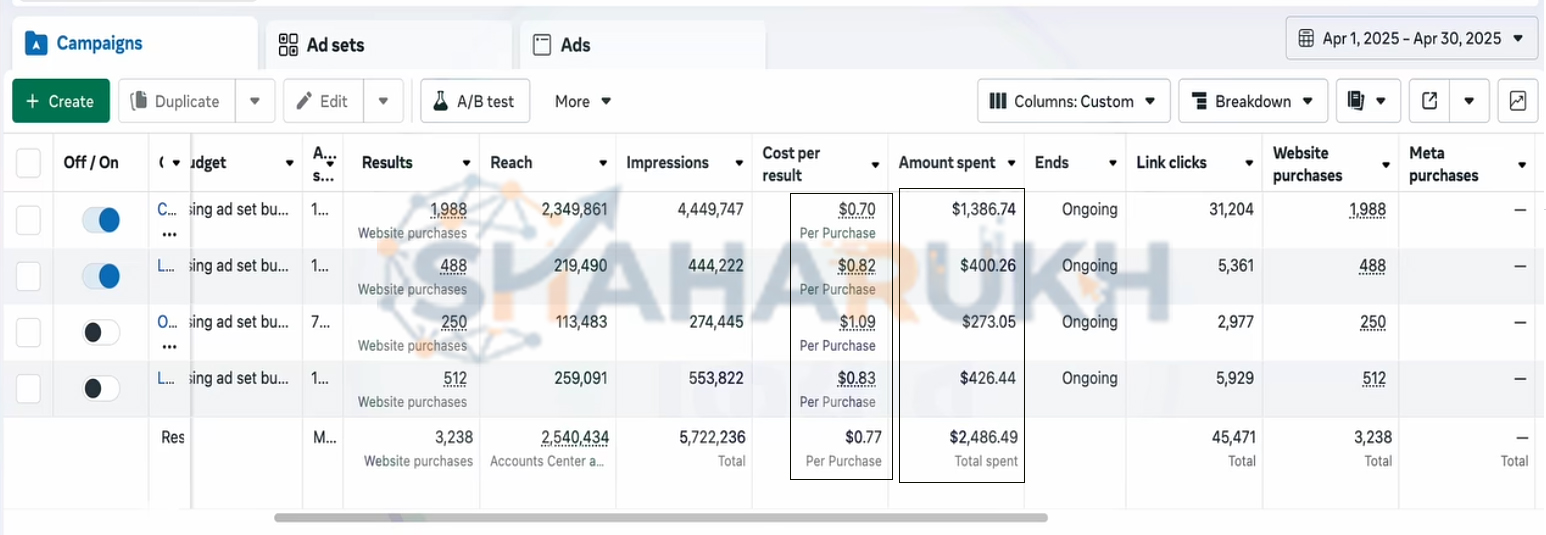1546x535 pixels.
Task: Click the calendar date range picker
Action: (x=1411, y=39)
